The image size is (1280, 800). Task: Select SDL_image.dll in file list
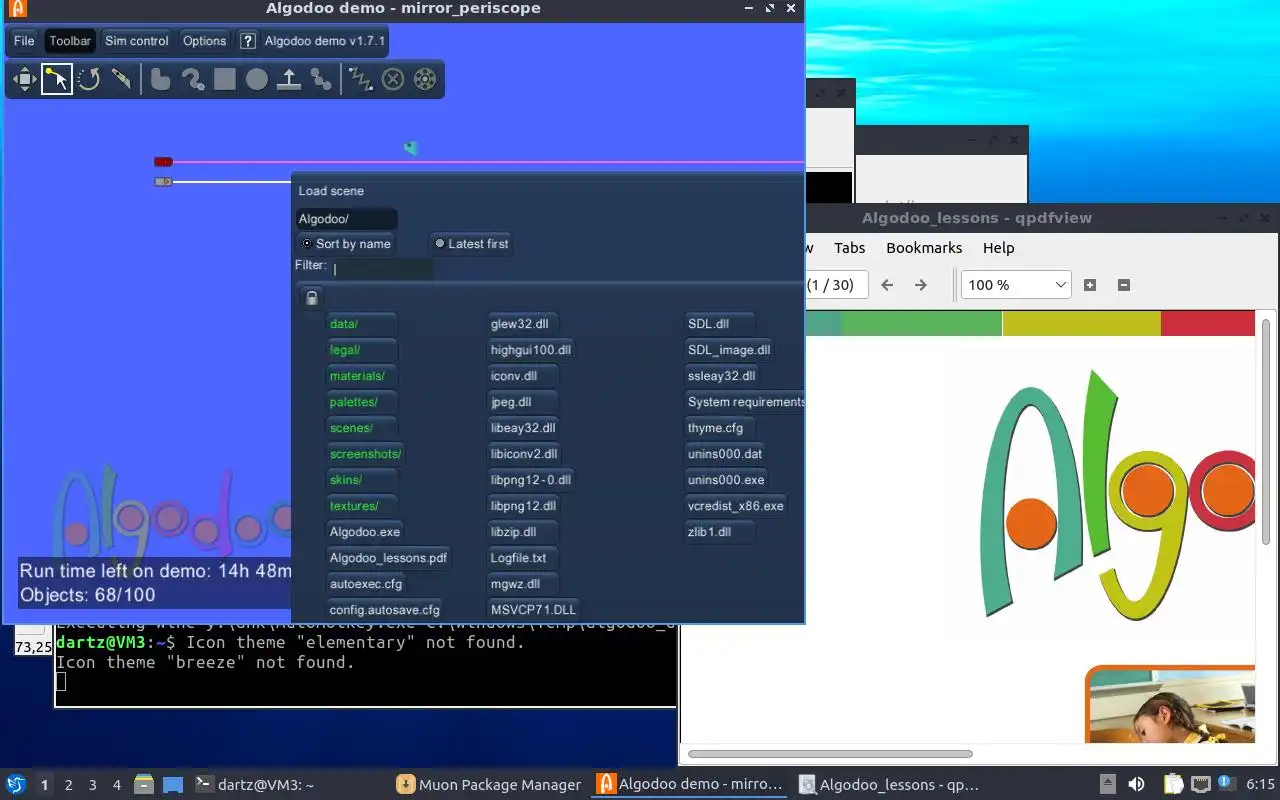tap(729, 350)
